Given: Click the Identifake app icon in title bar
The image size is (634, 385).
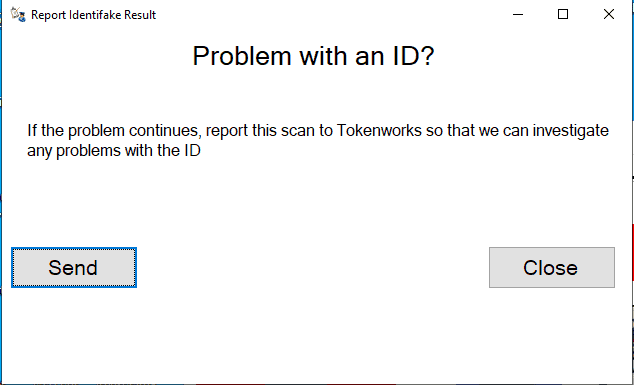Looking at the screenshot, I should pyautogui.click(x=18, y=15).
